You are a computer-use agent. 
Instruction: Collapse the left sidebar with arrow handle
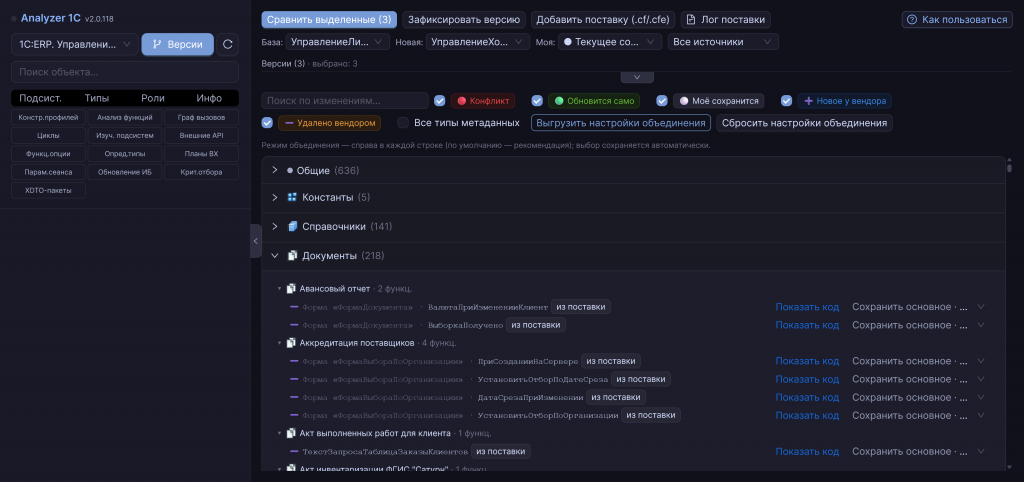point(255,241)
